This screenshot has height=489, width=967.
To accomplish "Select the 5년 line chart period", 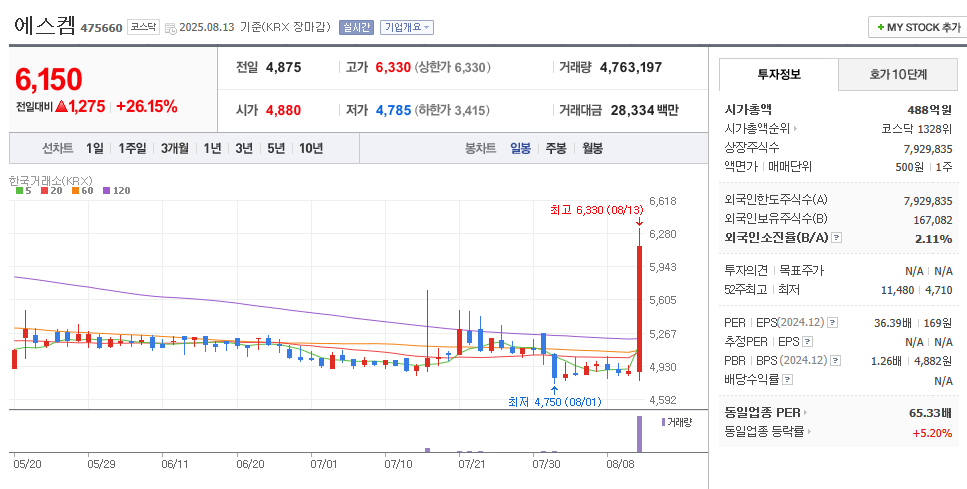I will (276, 148).
